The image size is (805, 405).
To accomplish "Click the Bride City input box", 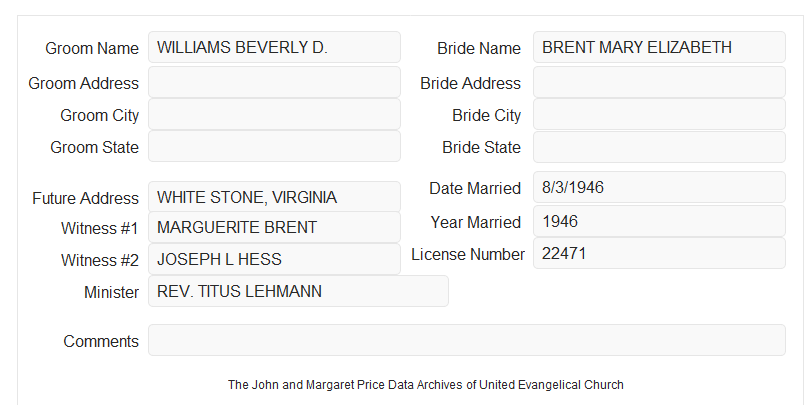I will click(659, 114).
